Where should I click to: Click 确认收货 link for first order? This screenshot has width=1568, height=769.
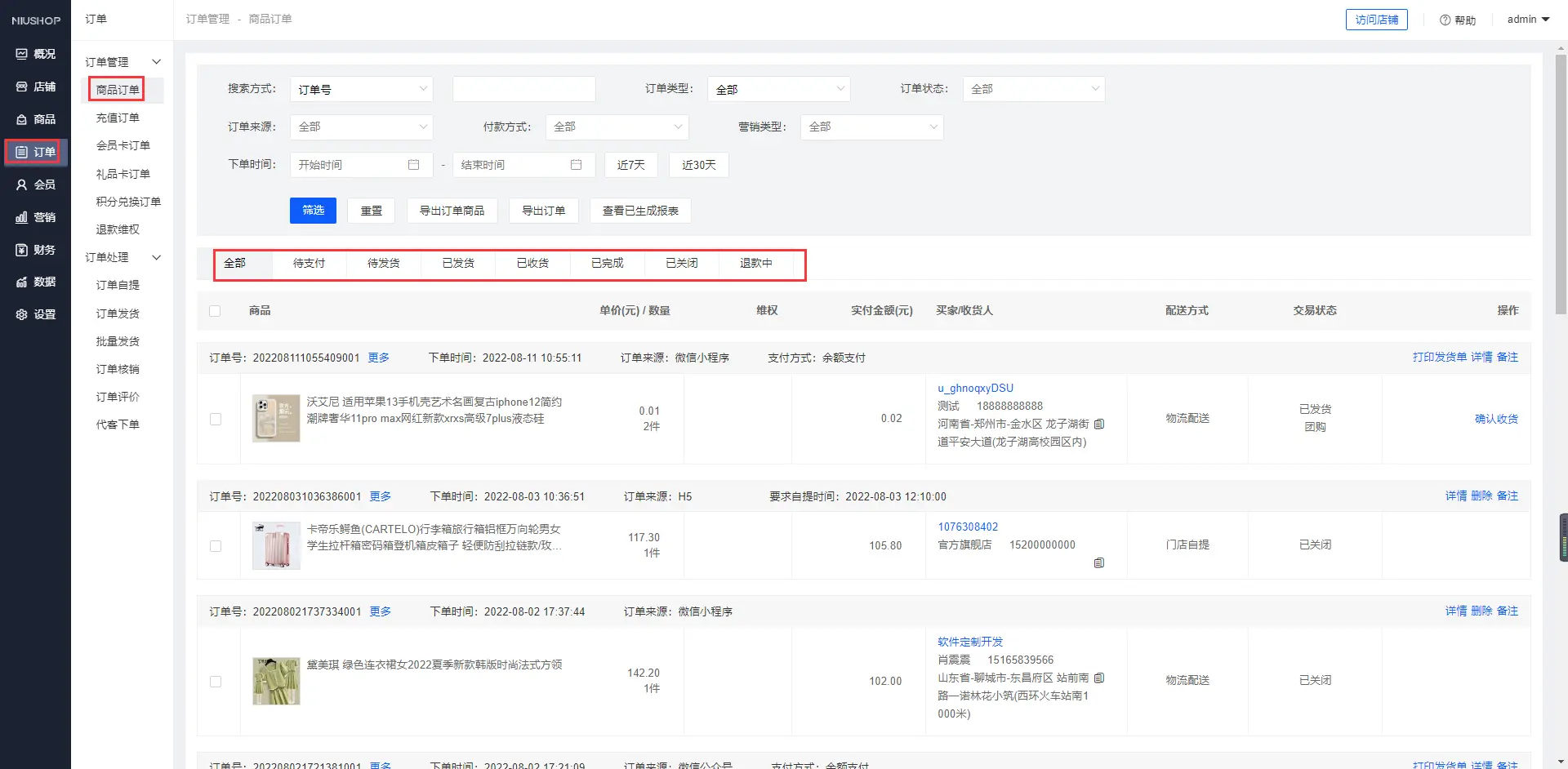pos(1495,419)
